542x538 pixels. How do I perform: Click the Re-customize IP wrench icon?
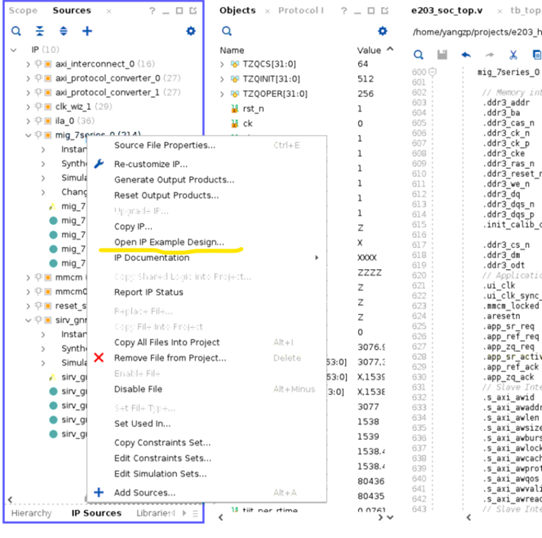[99, 164]
